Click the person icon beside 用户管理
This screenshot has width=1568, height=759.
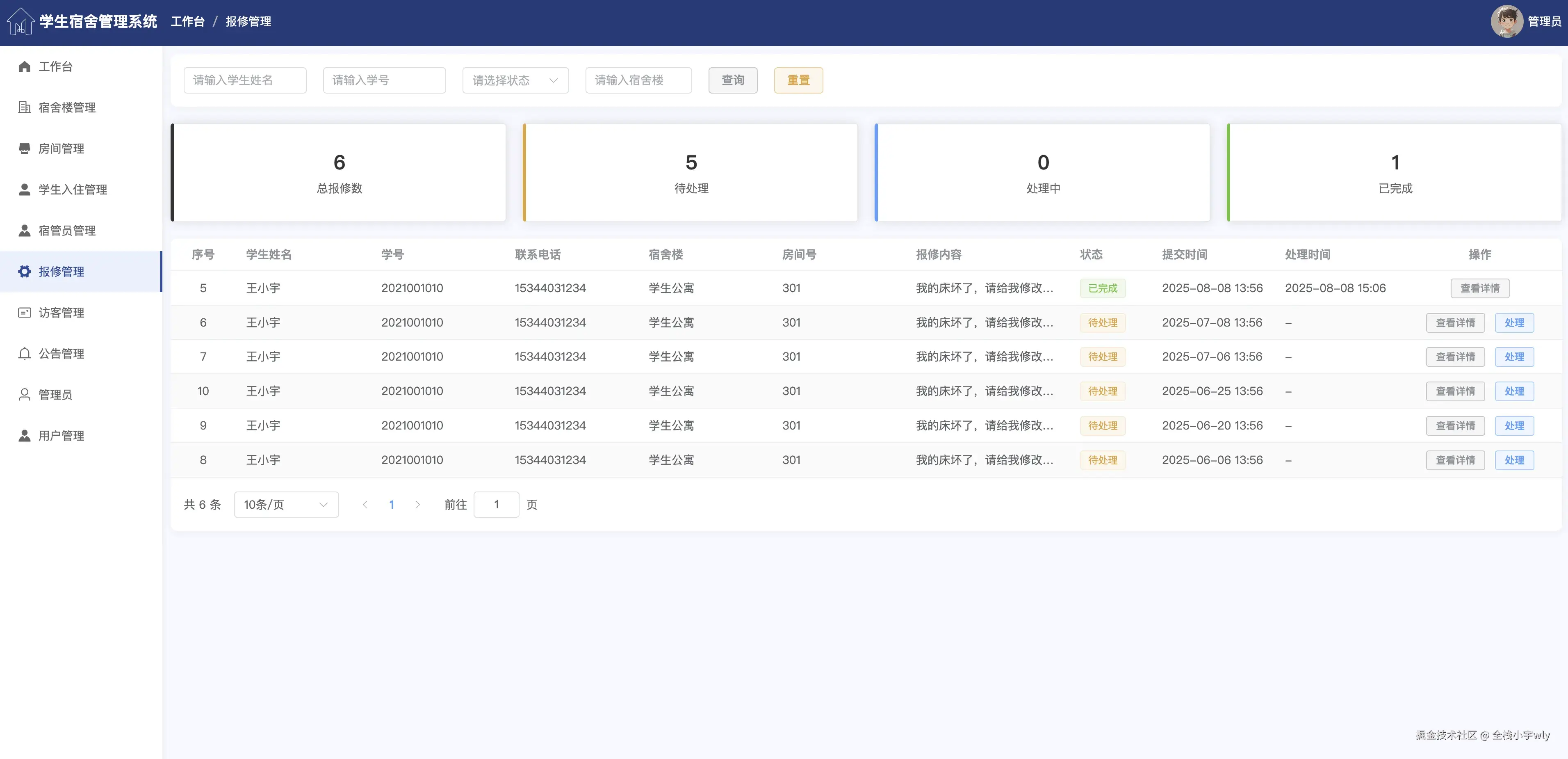[x=24, y=436]
